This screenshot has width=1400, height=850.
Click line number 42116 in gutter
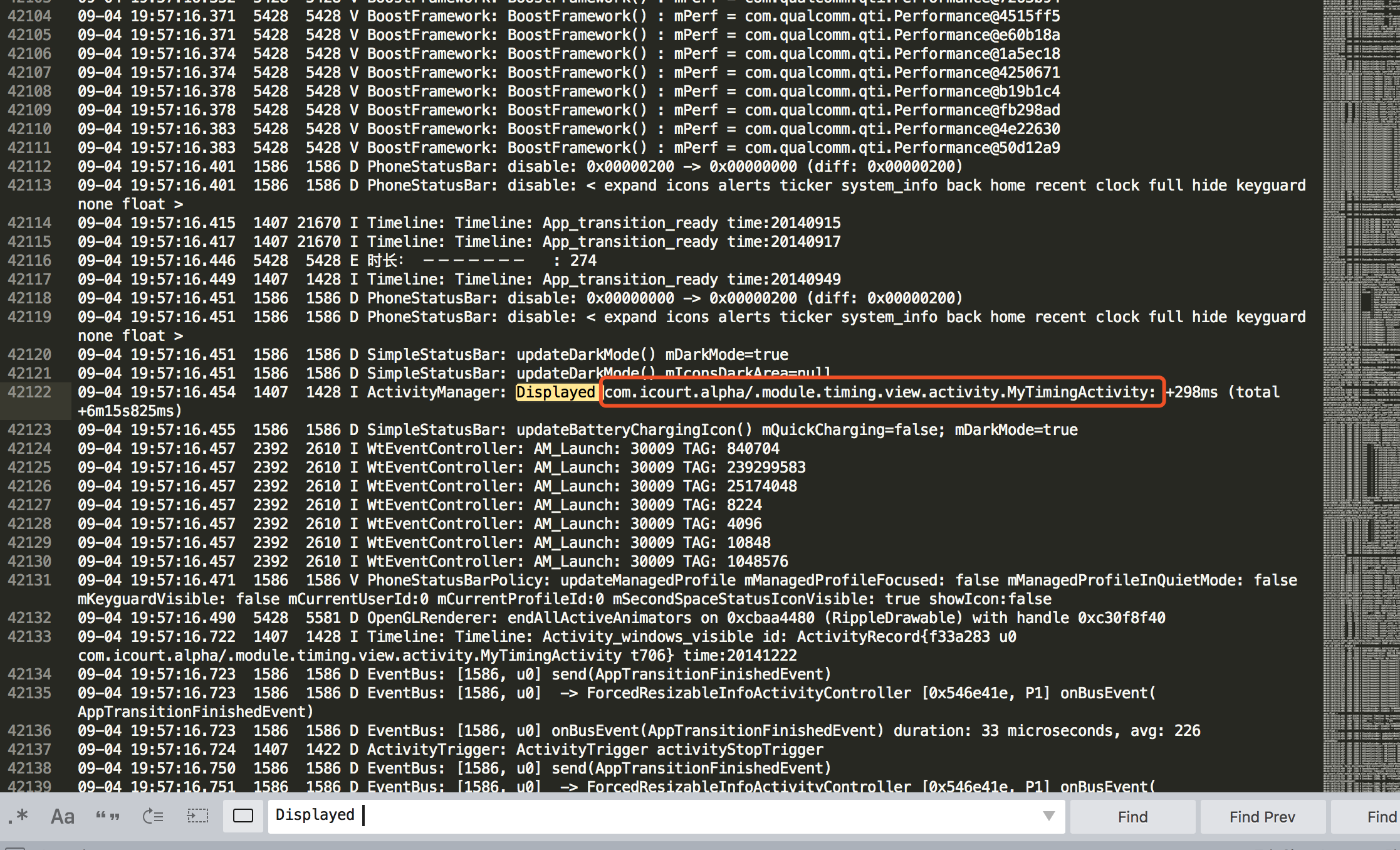click(x=29, y=261)
